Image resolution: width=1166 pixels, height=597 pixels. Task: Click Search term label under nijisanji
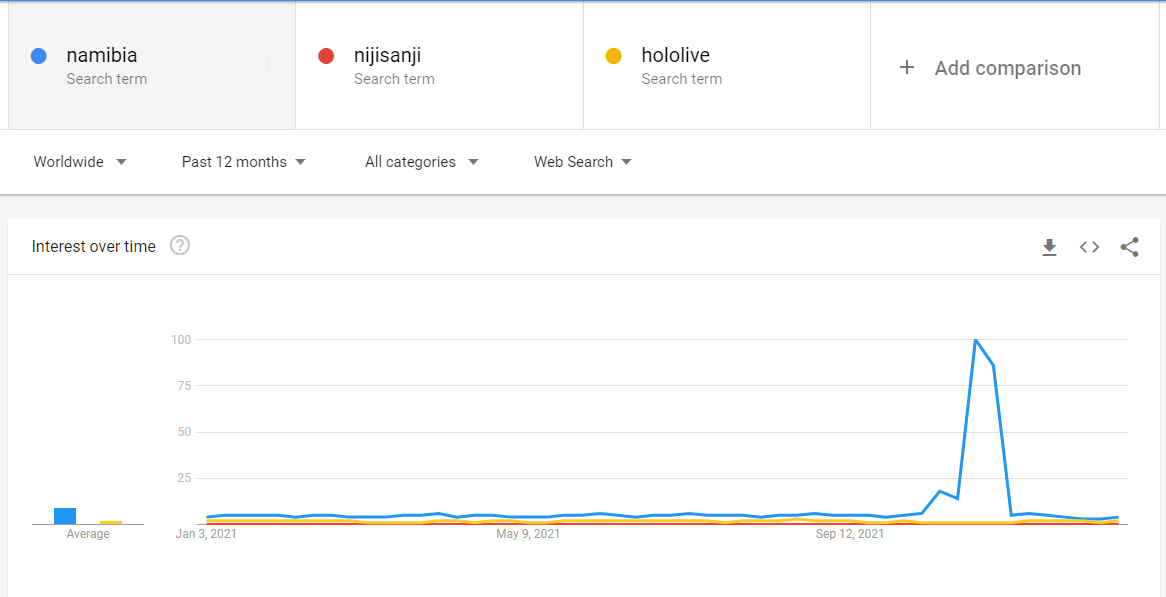394,79
